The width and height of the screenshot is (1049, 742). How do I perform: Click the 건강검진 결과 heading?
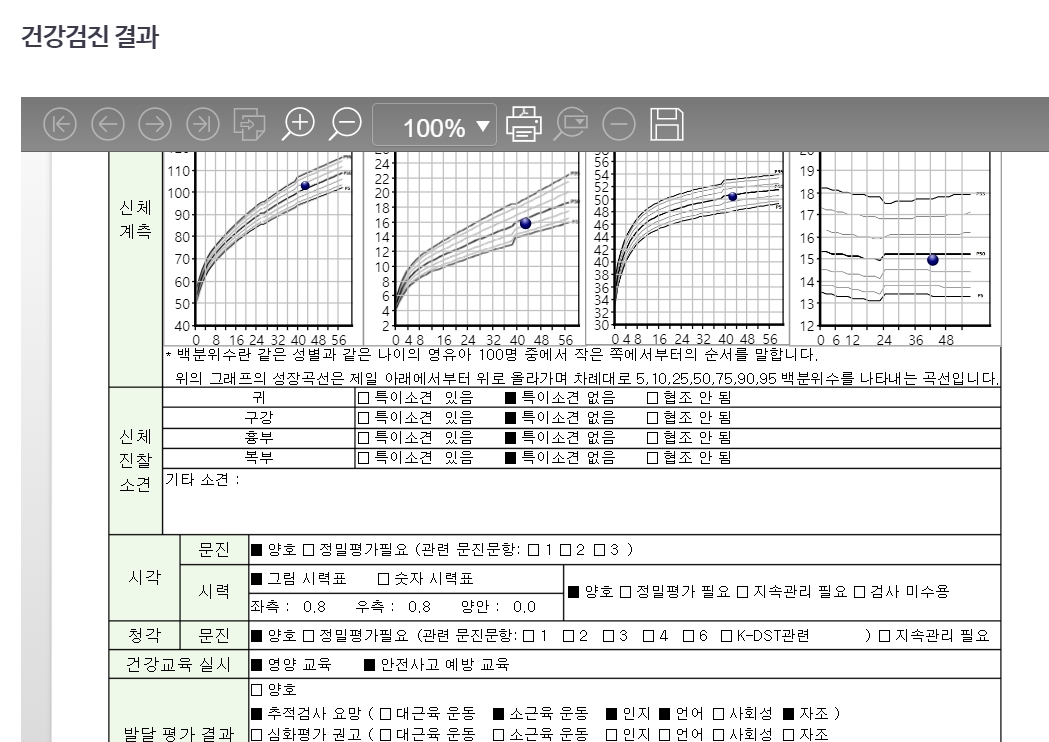point(90,36)
